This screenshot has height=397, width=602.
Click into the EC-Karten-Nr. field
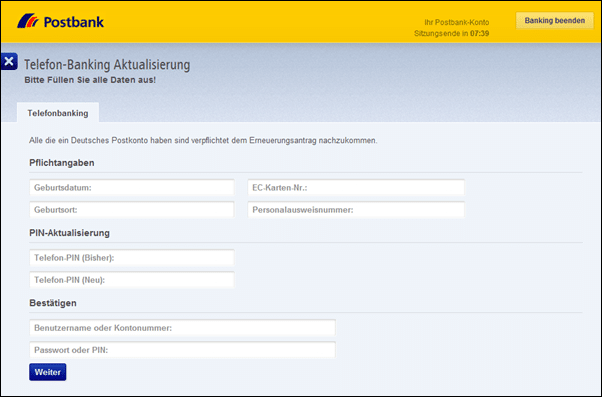pos(356,188)
